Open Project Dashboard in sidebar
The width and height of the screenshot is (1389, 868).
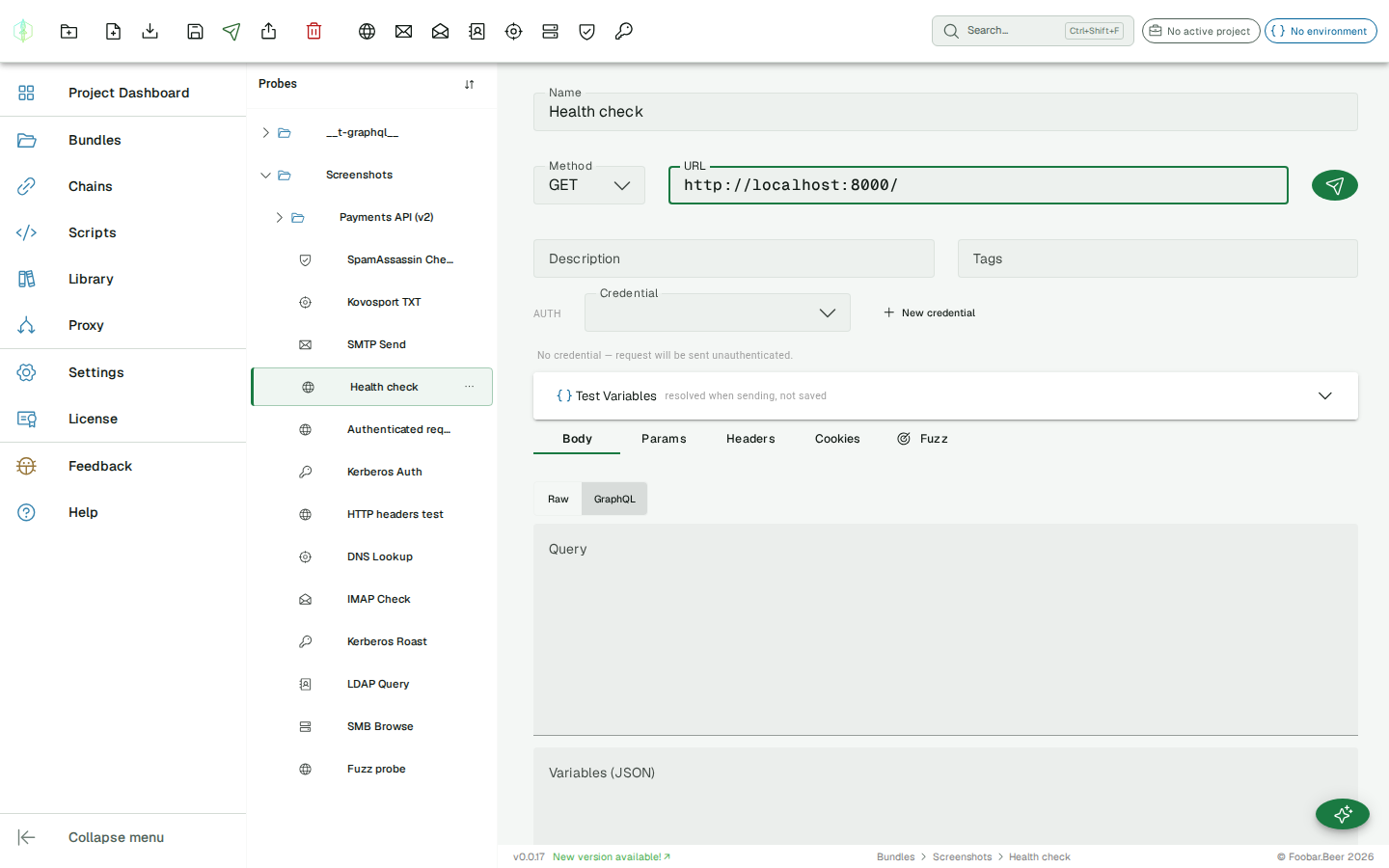pyautogui.click(x=123, y=93)
